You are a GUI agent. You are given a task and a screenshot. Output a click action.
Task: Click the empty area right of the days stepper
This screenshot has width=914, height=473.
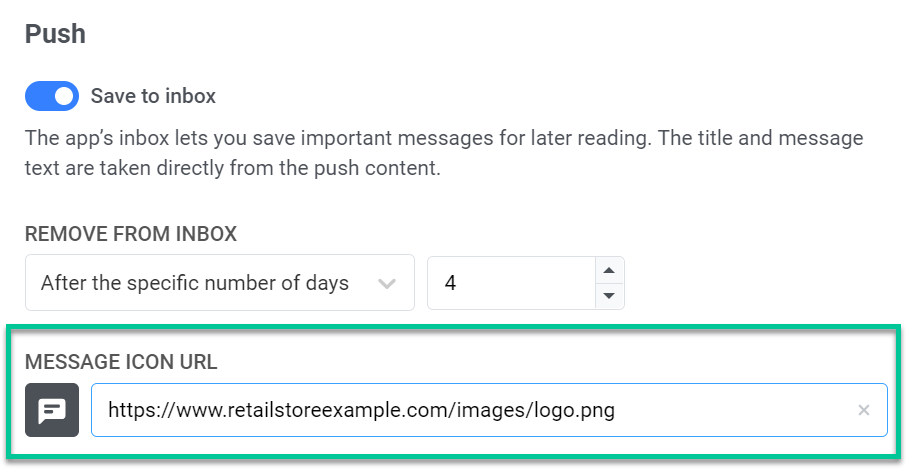(x=760, y=283)
